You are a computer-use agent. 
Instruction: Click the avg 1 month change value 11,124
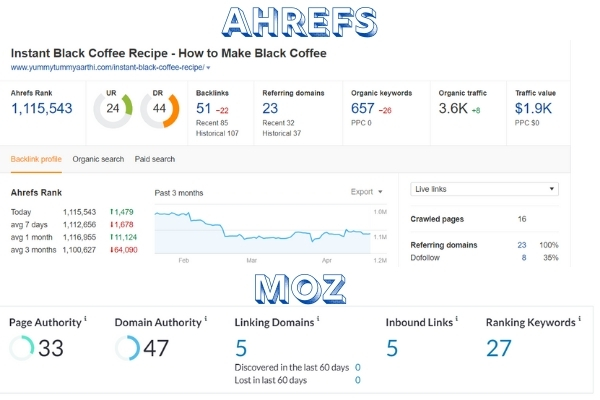coord(123,237)
